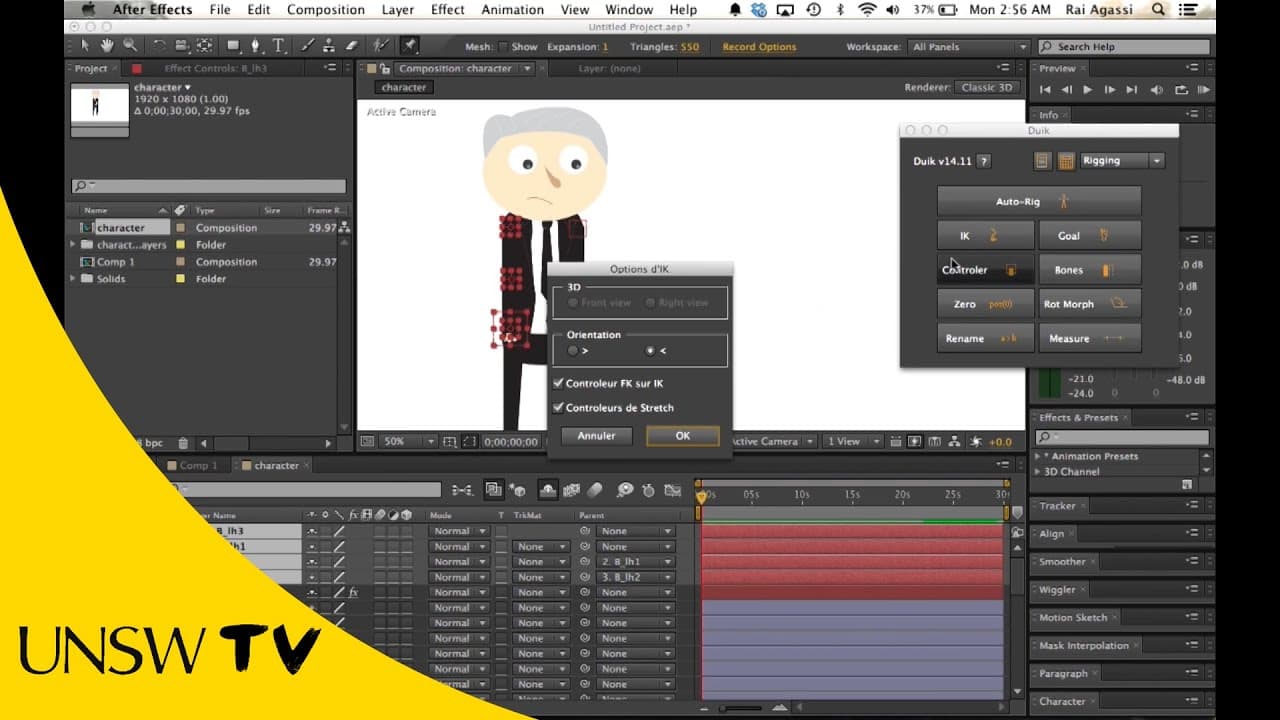The width and height of the screenshot is (1280, 720).
Task: Select the '<' orientation radio button
Action: 650,351
